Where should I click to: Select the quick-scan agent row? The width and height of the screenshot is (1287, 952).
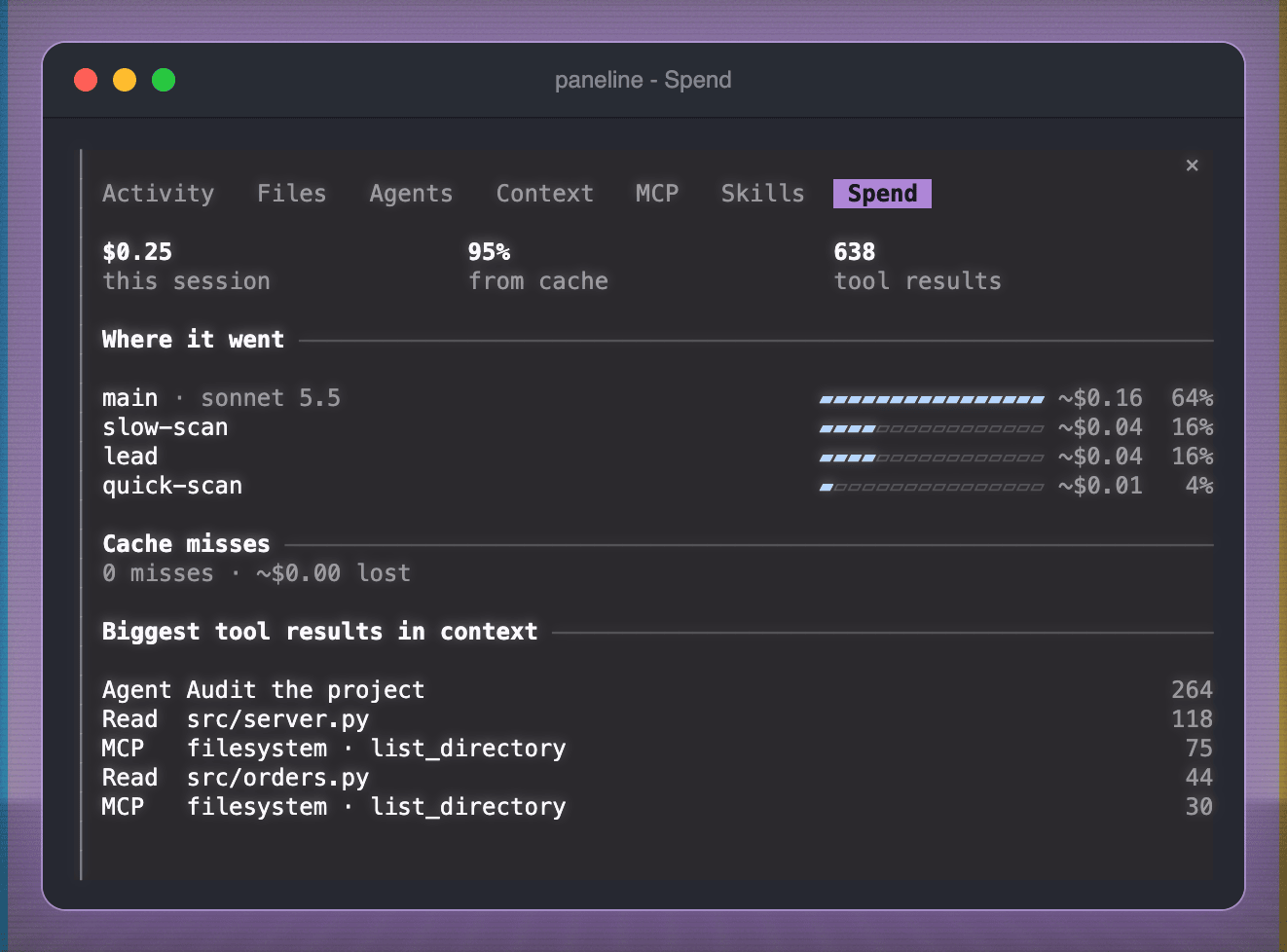[x=657, y=486]
